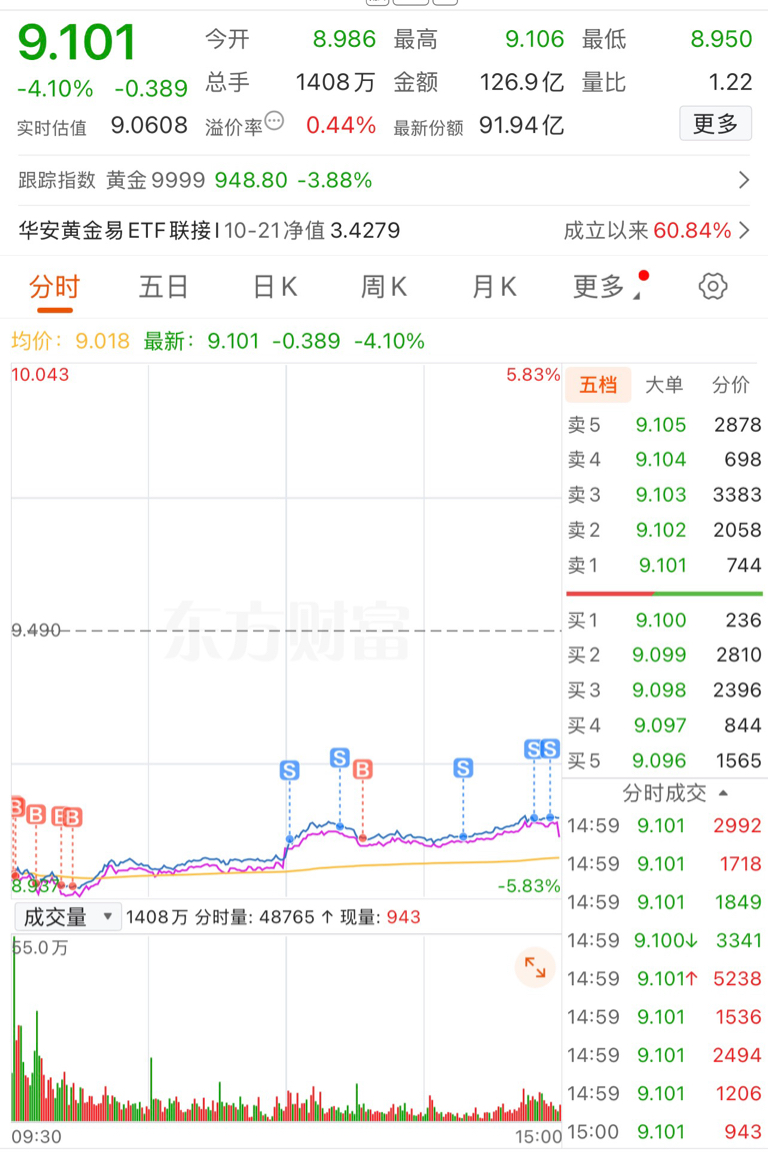Tap the 最新份额 91.94亿 value
The height and width of the screenshot is (1157, 768).
click(x=522, y=125)
